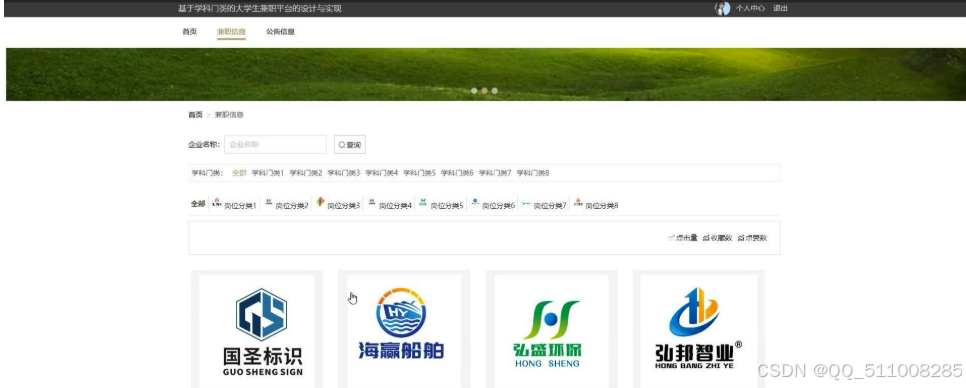Open the 弘邦智业 company card
This screenshot has width=966, height=388.
pos(699,329)
